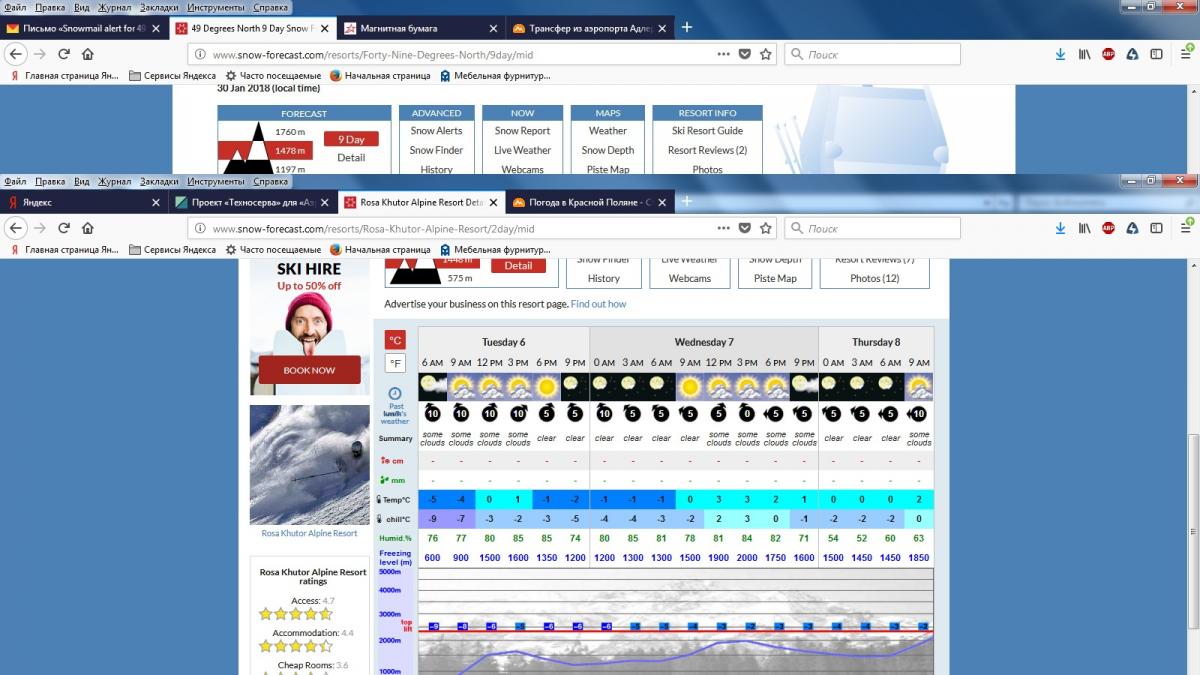Open new tab in 49 Degrees North window
Viewport: 1200px width, 675px height.
coord(687,27)
